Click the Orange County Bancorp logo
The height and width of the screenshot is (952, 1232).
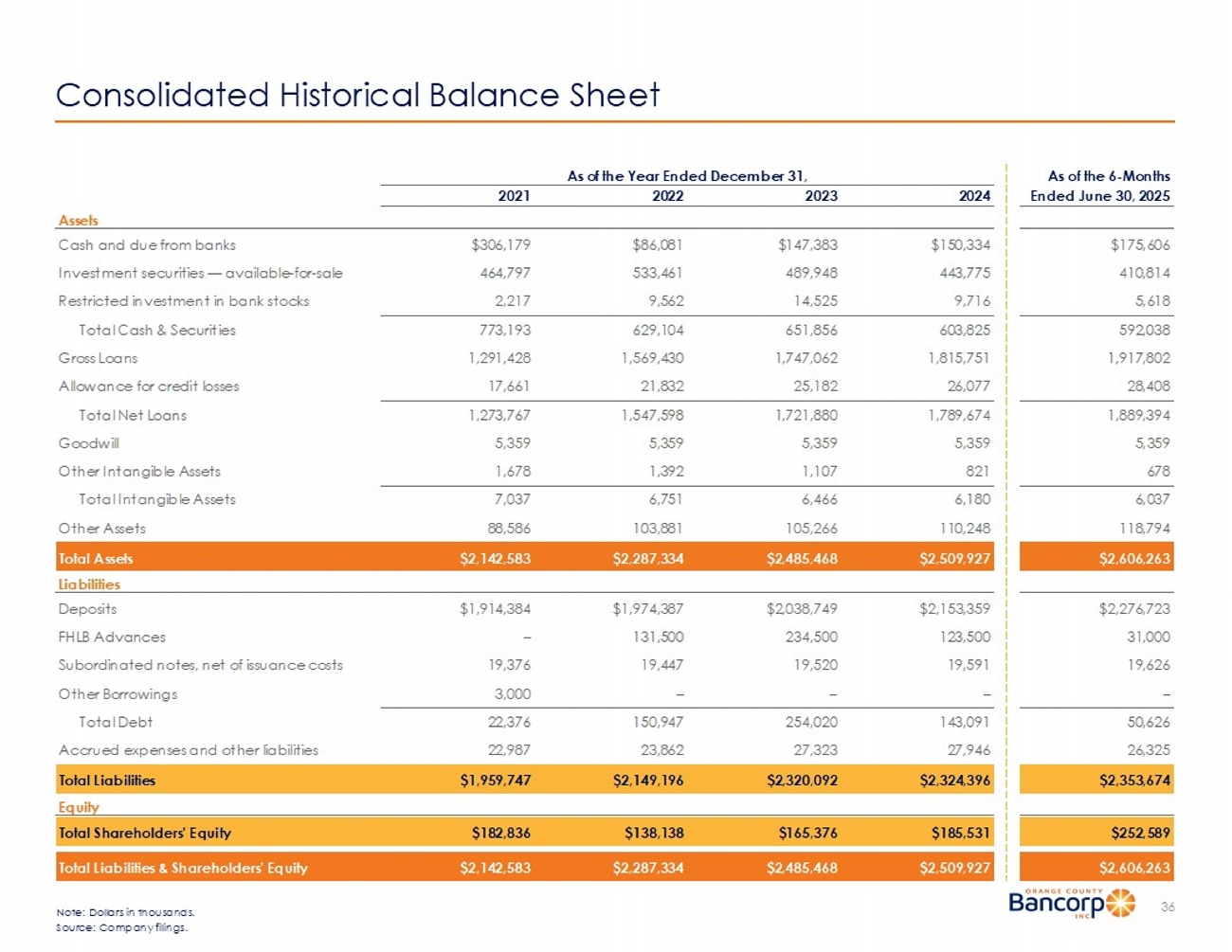tap(1071, 904)
